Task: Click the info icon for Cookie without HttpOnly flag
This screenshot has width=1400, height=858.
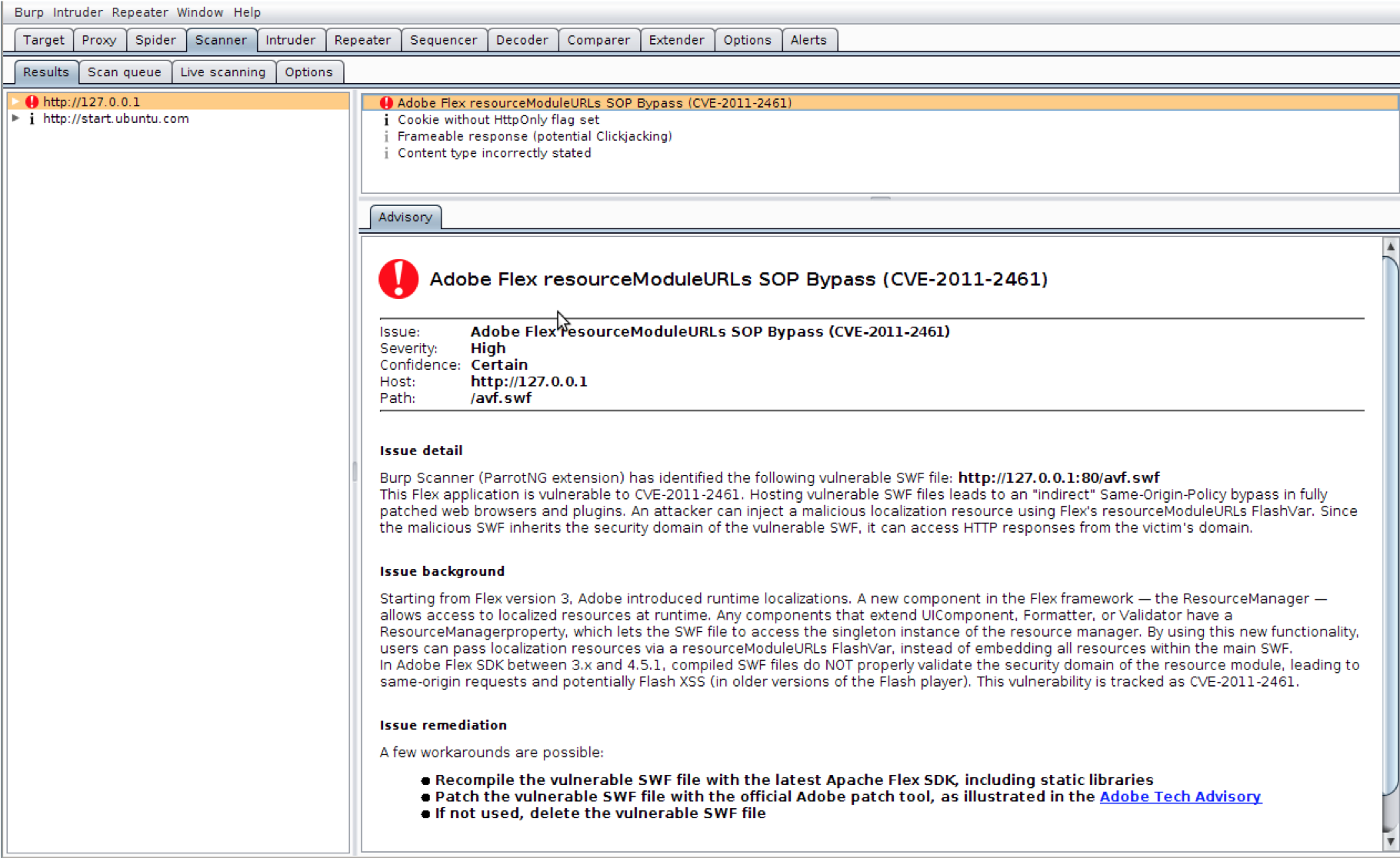Action: 386,120
